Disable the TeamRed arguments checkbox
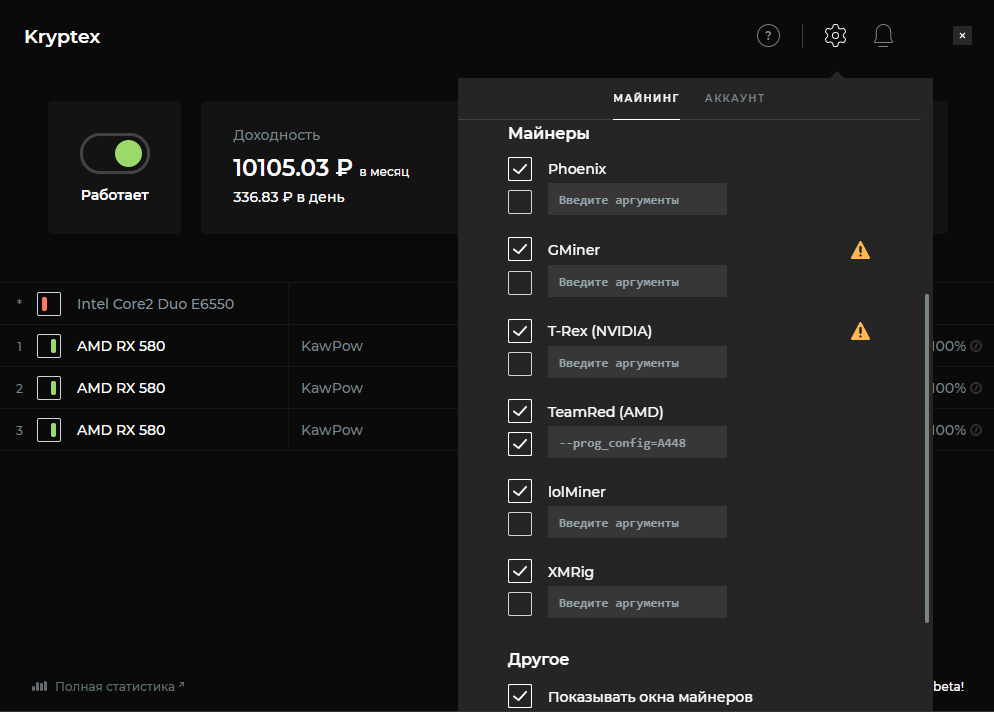Image resolution: width=994 pixels, height=712 pixels. [x=520, y=444]
